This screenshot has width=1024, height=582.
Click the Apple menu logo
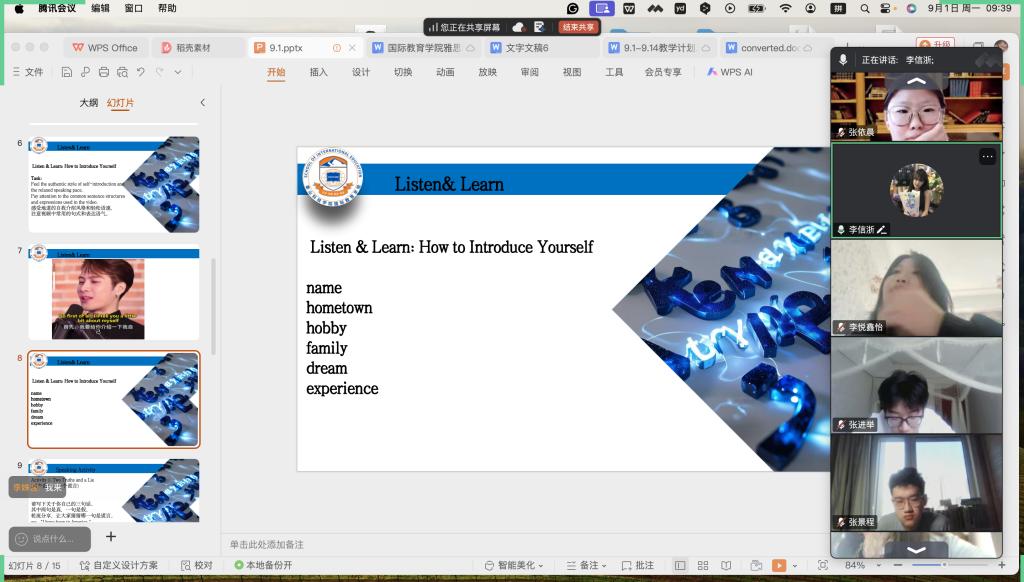[x=19, y=8]
